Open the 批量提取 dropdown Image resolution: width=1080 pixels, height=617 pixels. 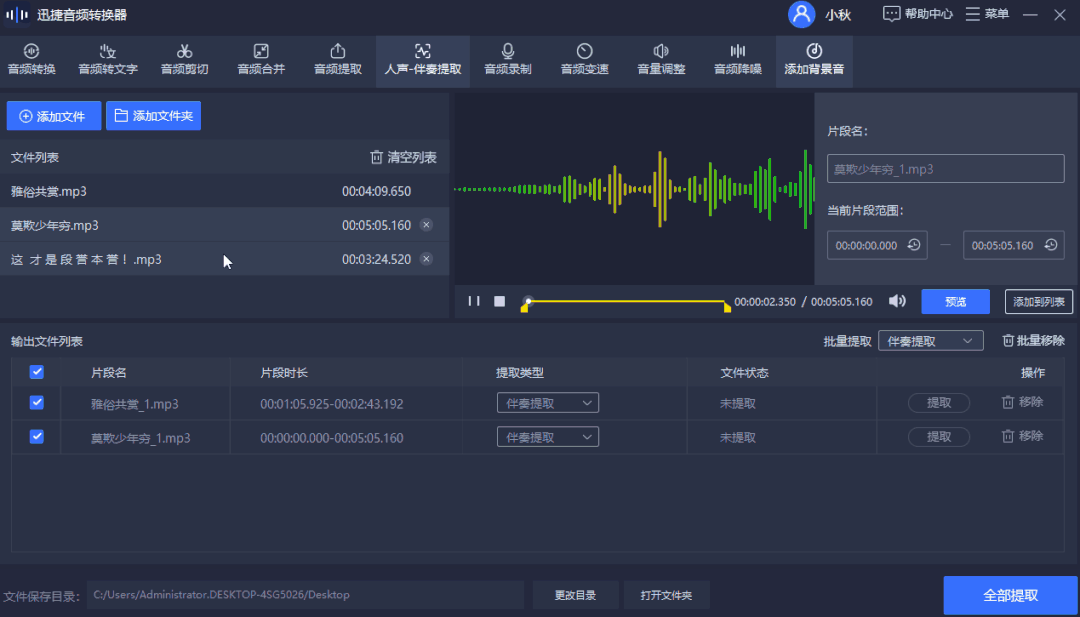click(x=931, y=341)
